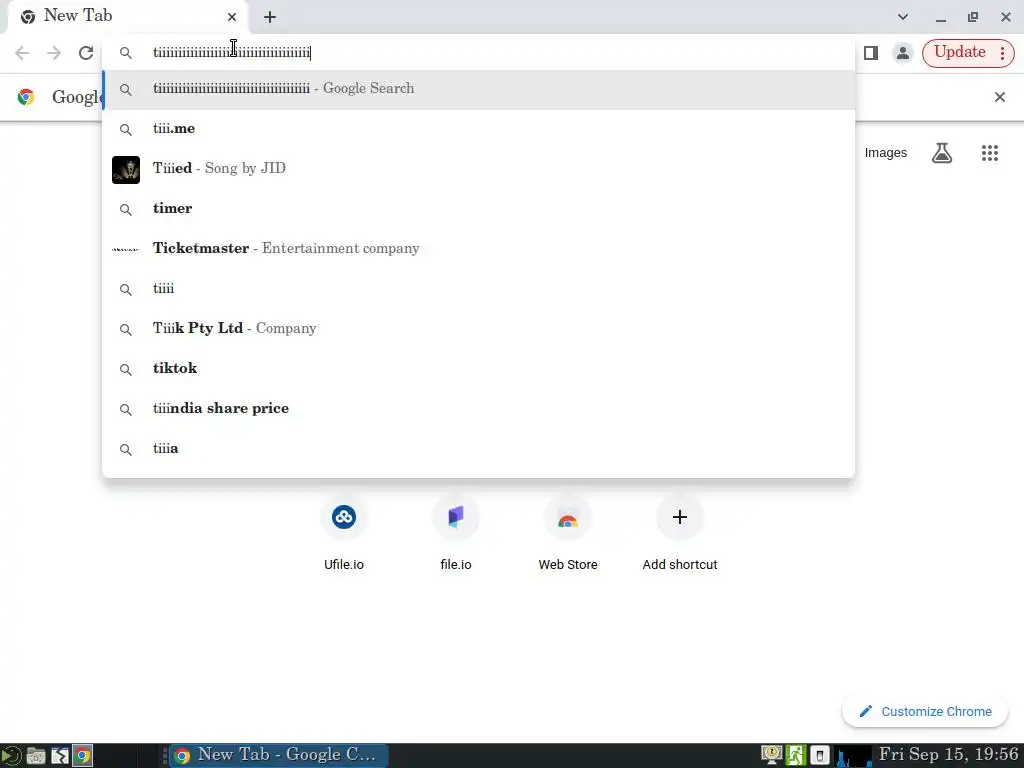Choose the tiktok suggestion
Screen dimensions: 1024x768
pyautogui.click(x=479, y=369)
